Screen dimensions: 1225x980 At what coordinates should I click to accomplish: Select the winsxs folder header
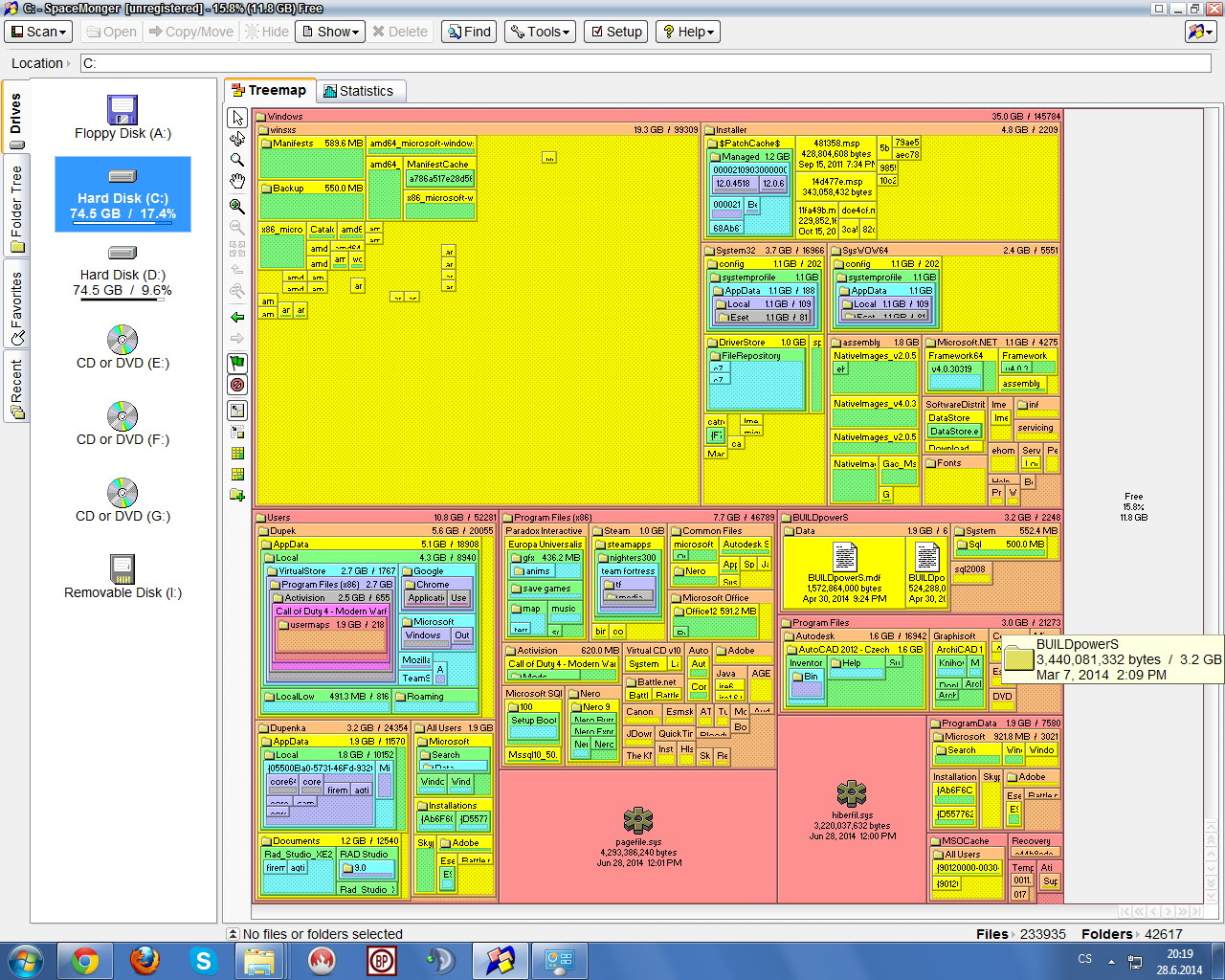coord(479,129)
